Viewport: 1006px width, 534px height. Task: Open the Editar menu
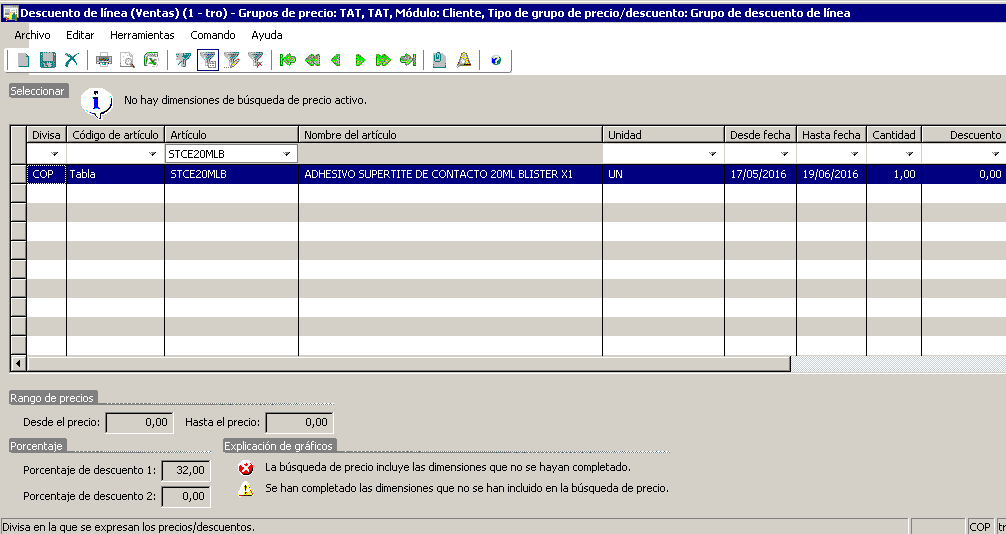click(x=80, y=35)
